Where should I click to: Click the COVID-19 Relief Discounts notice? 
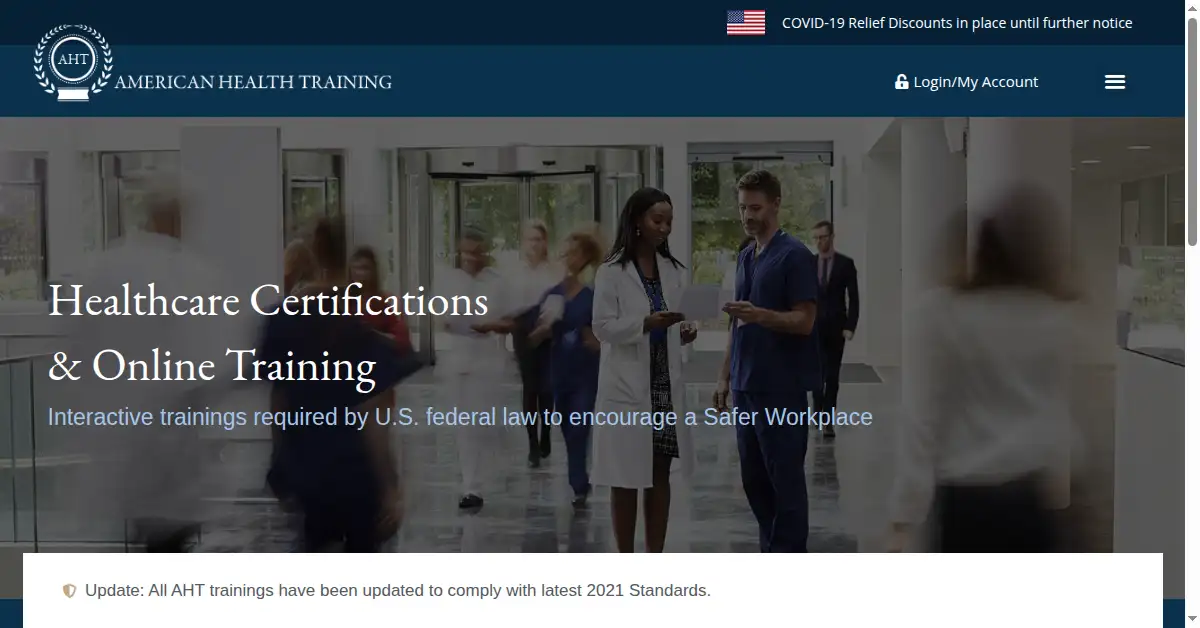click(957, 23)
